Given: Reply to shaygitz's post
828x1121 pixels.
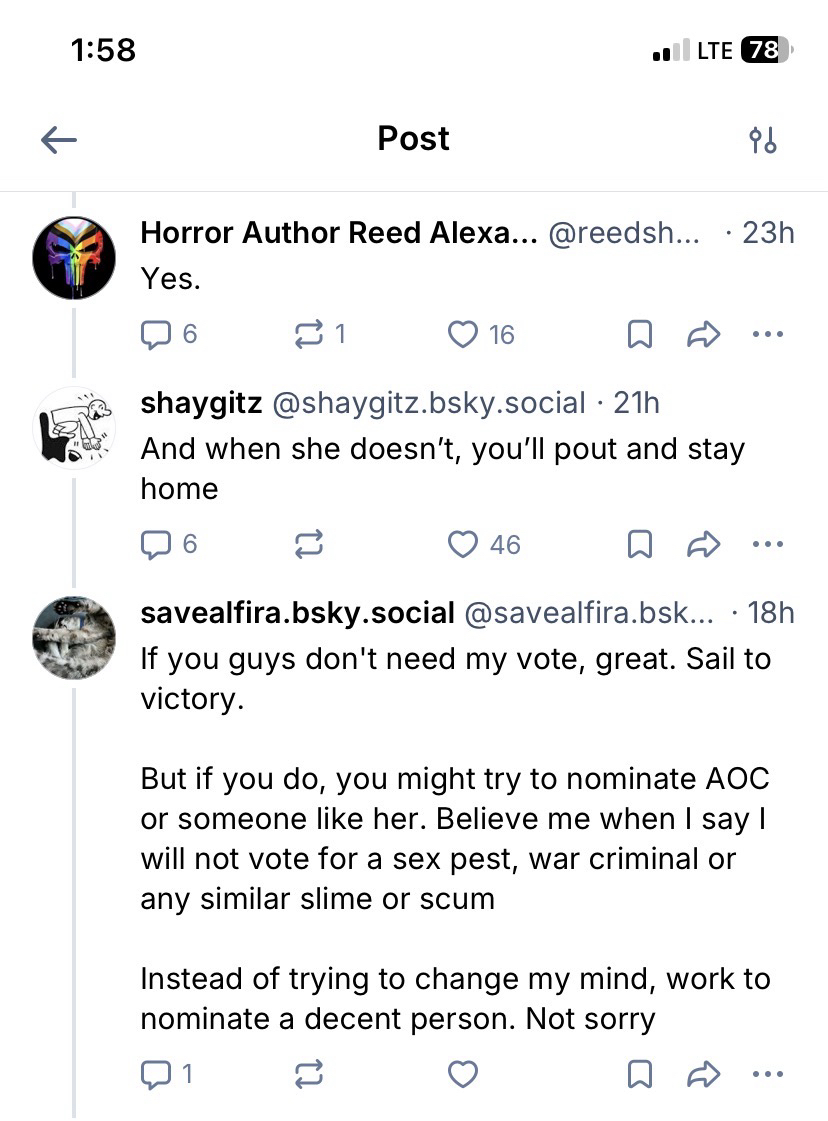Looking at the screenshot, I should click(156, 544).
